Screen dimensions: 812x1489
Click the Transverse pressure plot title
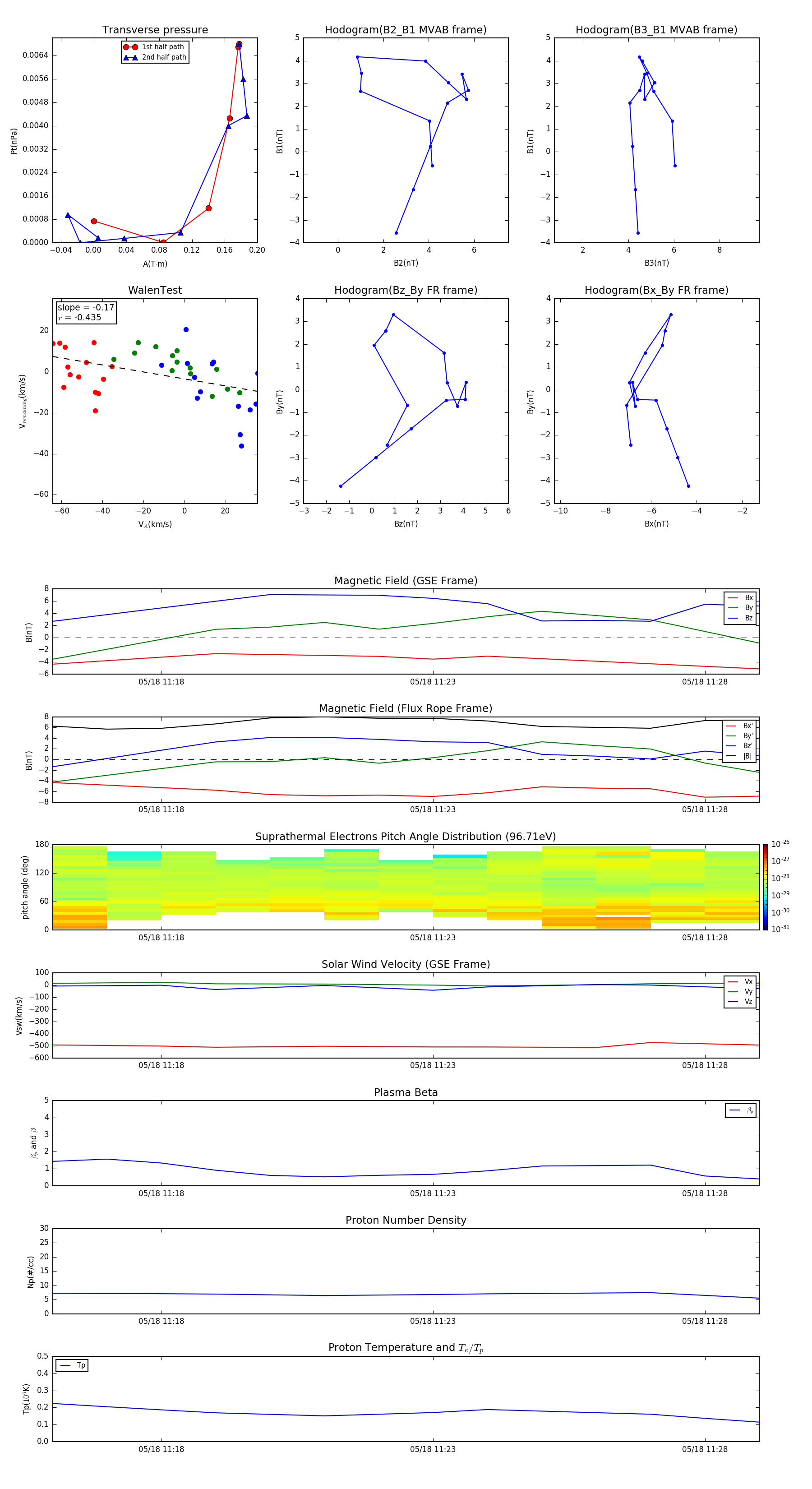(155, 30)
